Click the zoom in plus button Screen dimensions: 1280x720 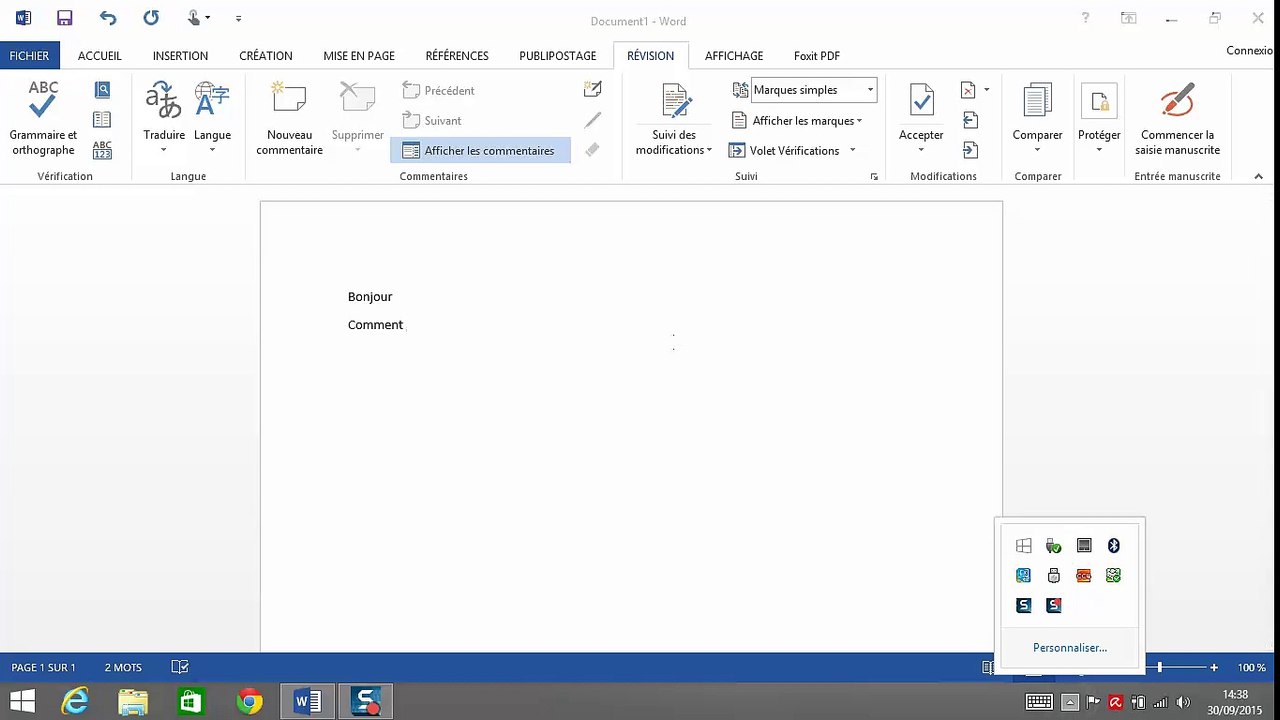(1214, 667)
